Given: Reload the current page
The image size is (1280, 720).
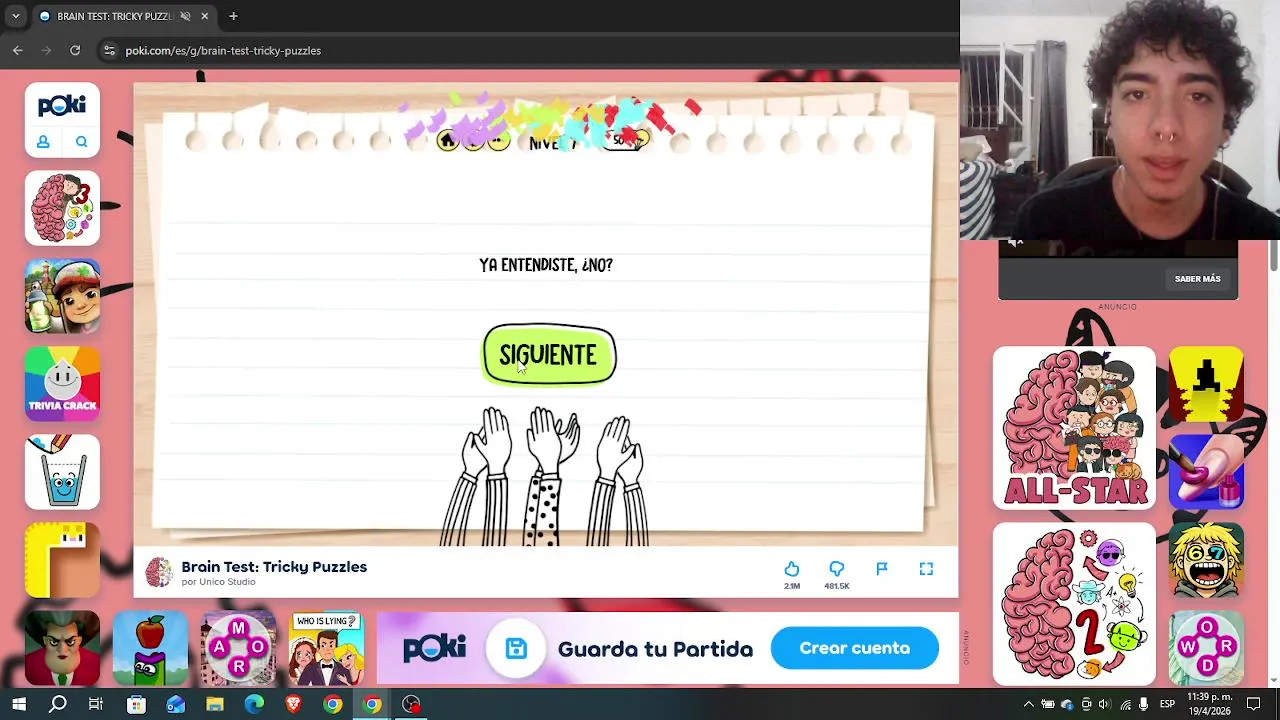Looking at the screenshot, I should pos(75,50).
